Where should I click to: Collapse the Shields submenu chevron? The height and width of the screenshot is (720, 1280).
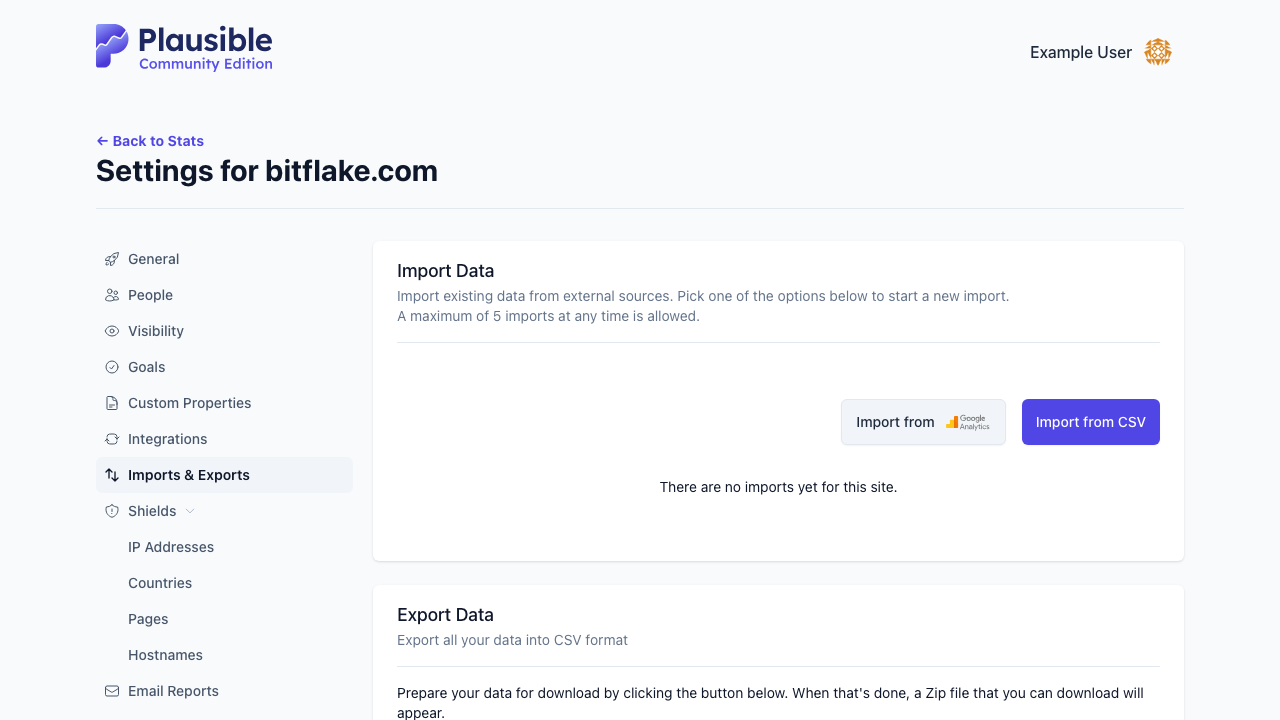point(190,511)
